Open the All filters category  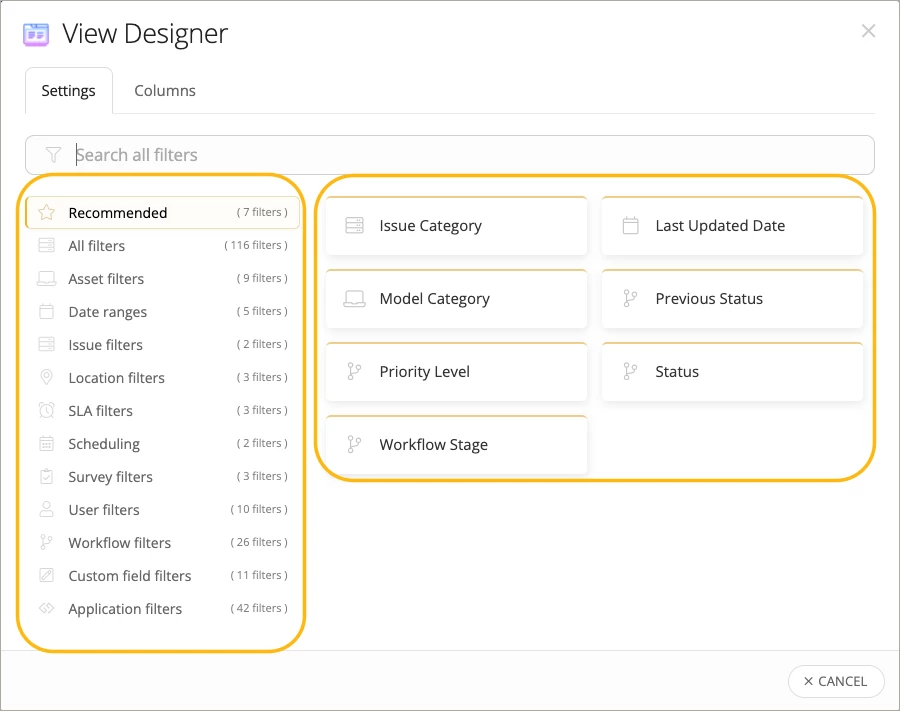coord(97,246)
